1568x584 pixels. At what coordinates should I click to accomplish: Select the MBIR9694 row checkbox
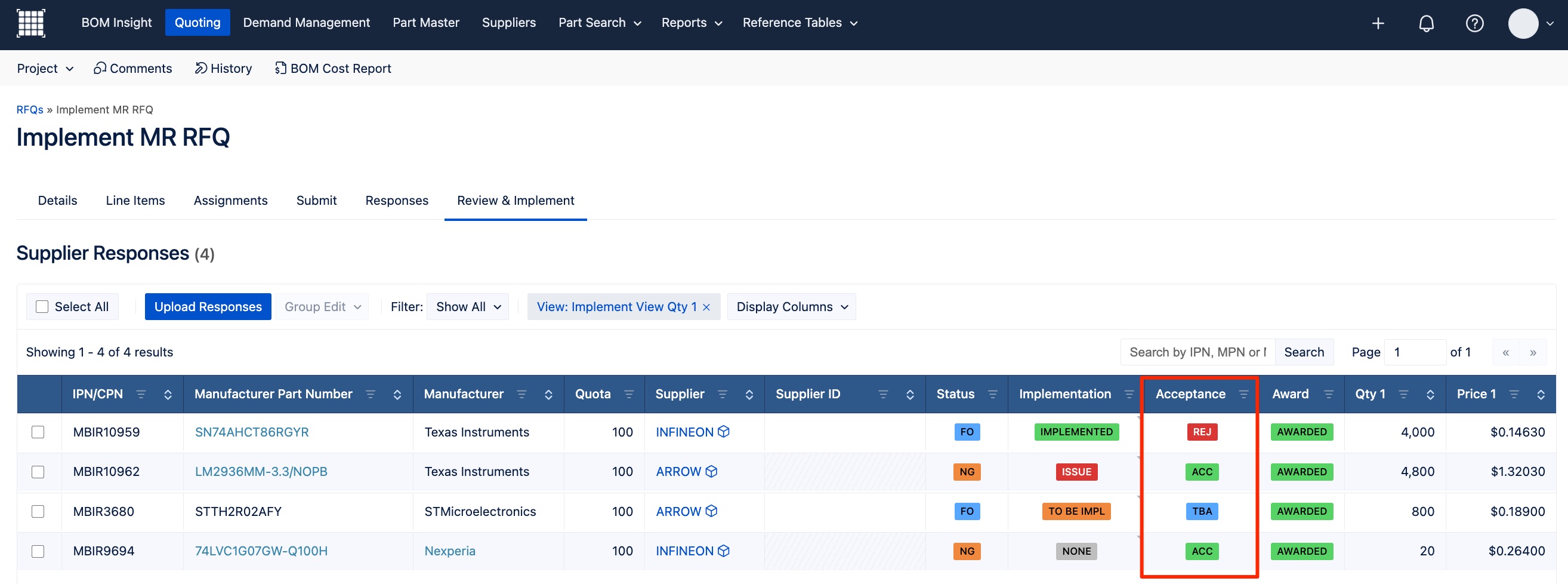point(38,551)
